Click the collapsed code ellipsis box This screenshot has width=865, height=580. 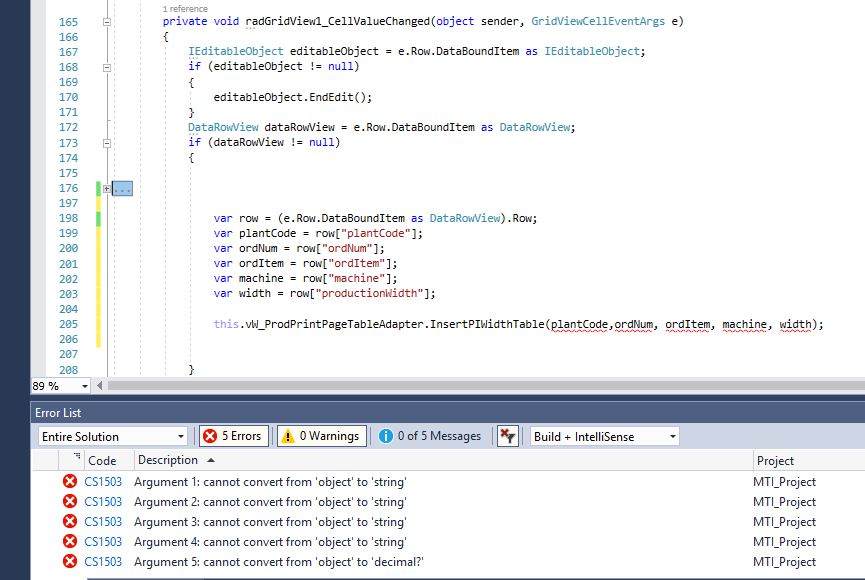click(x=122, y=189)
